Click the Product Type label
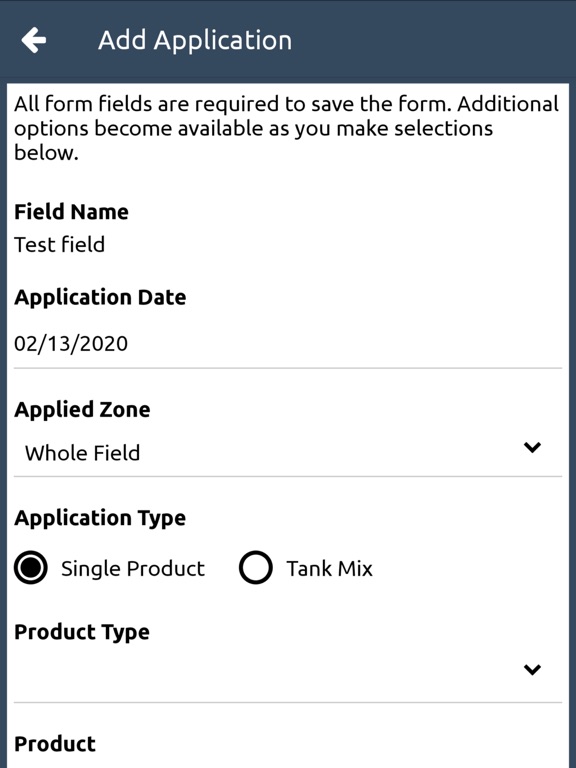Image resolution: width=576 pixels, height=768 pixels. (x=82, y=632)
